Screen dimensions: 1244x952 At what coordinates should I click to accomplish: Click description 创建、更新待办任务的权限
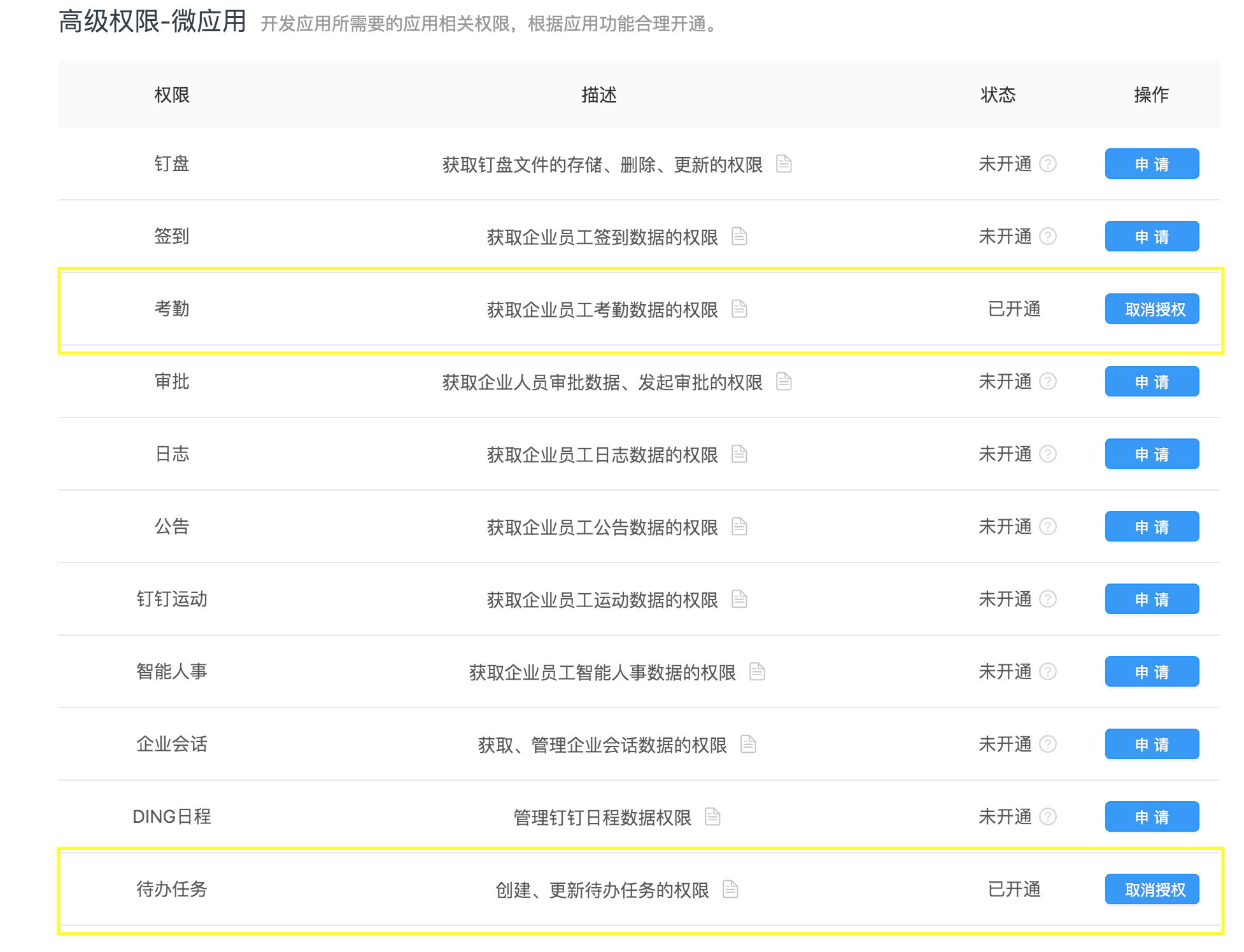(x=602, y=890)
